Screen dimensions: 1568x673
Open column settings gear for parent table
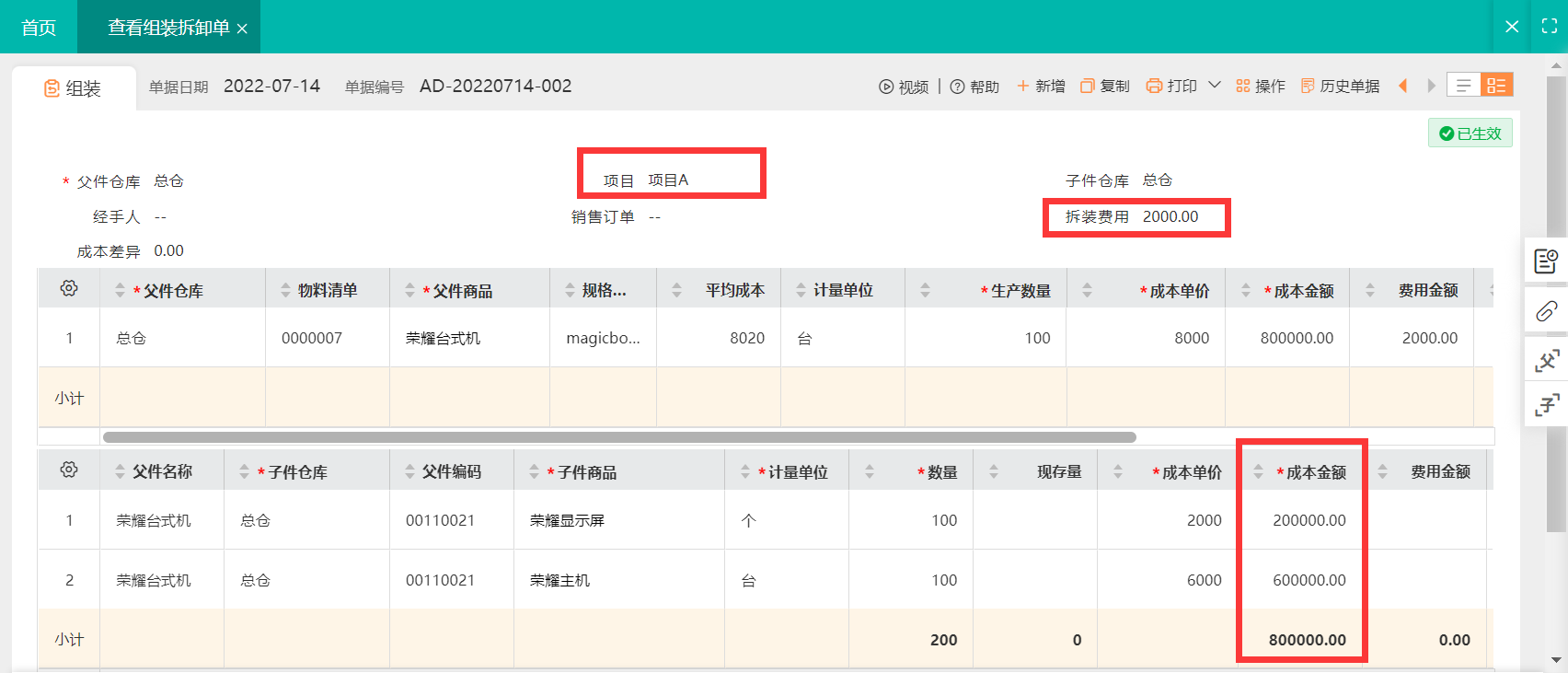click(69, 289)
